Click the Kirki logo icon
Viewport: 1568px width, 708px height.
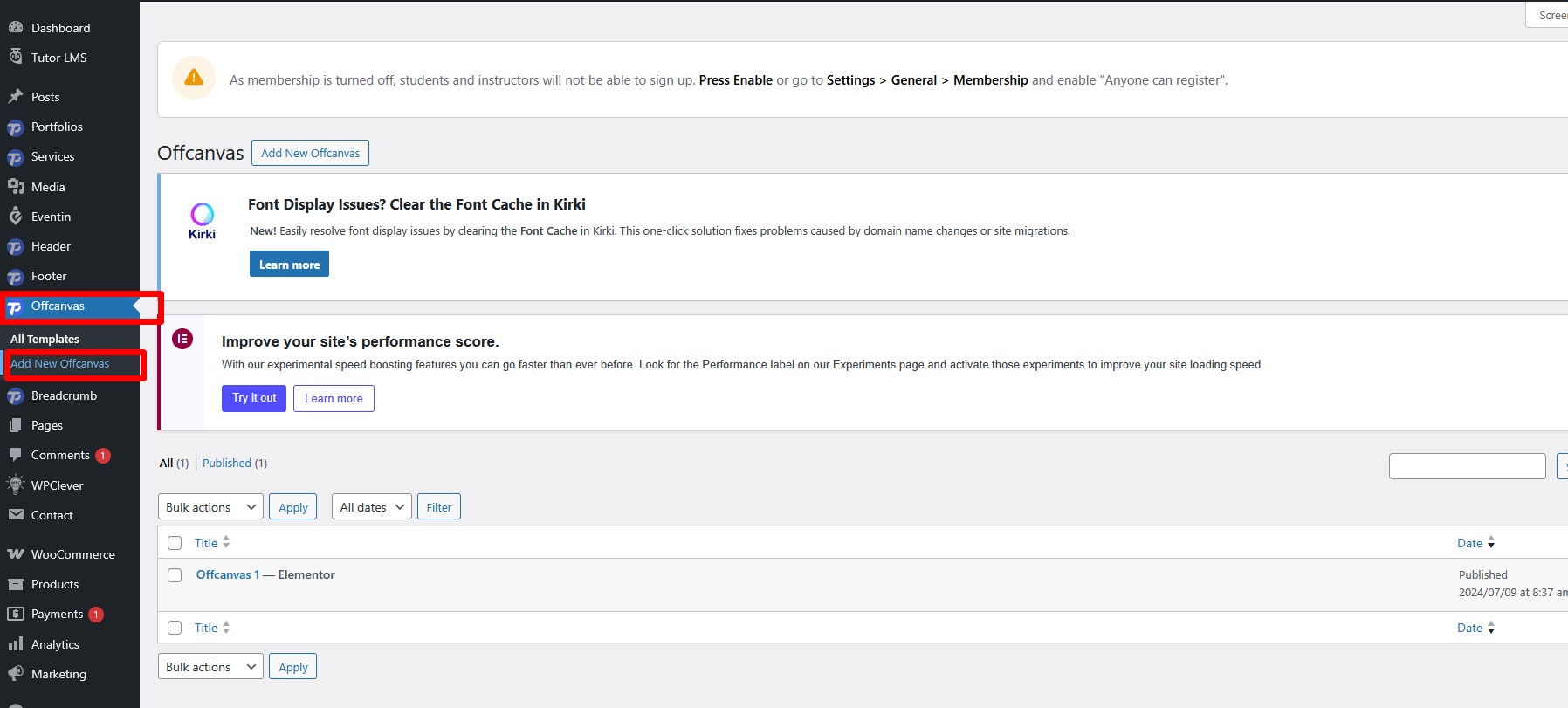coord(203,220)
